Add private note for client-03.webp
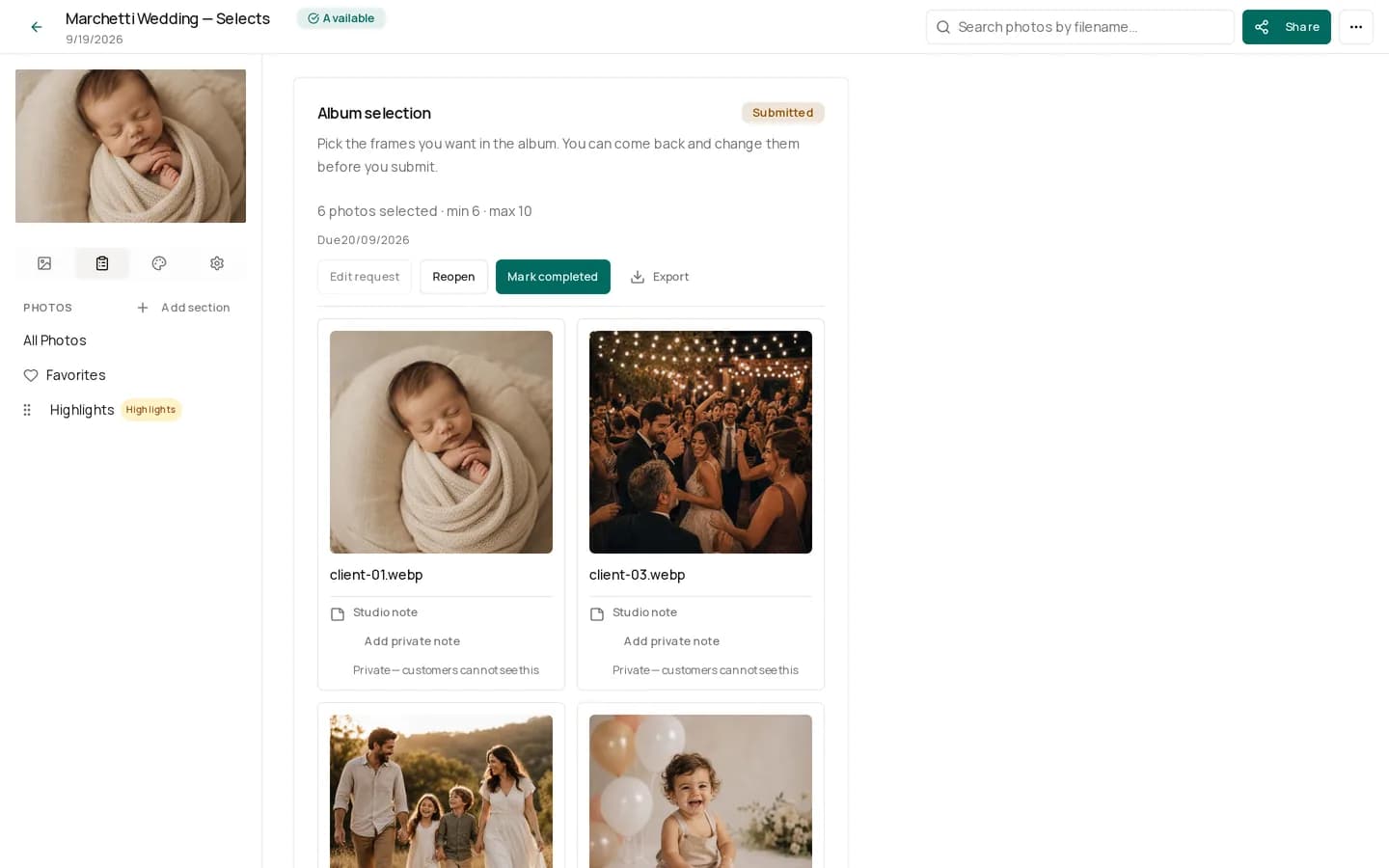 coord(671,641)
